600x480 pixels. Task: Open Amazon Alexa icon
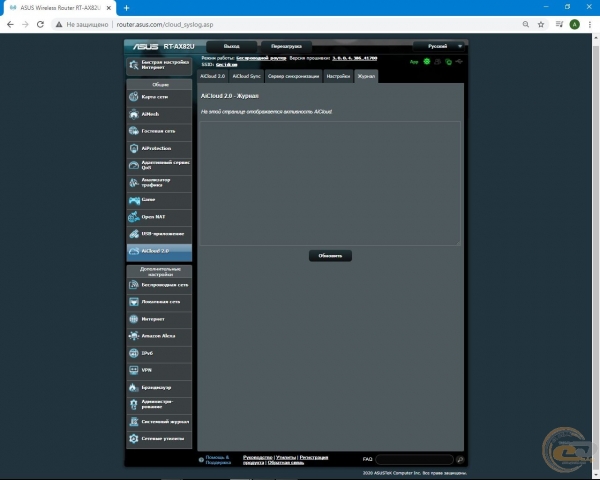134,336
